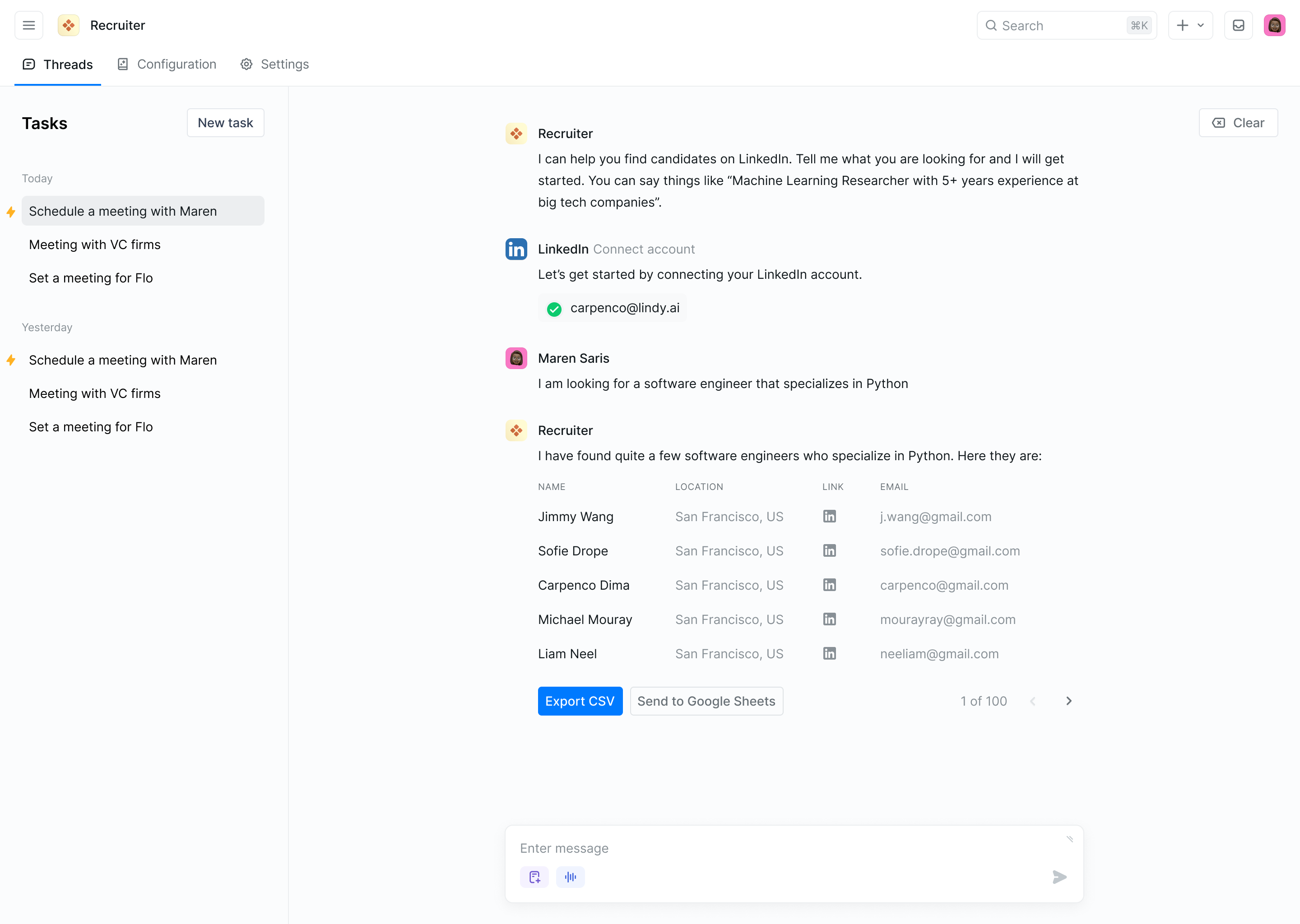This screenshot has height=924, width=1300.
Task: Click the Export CSV button
Action: coord(580,701)
